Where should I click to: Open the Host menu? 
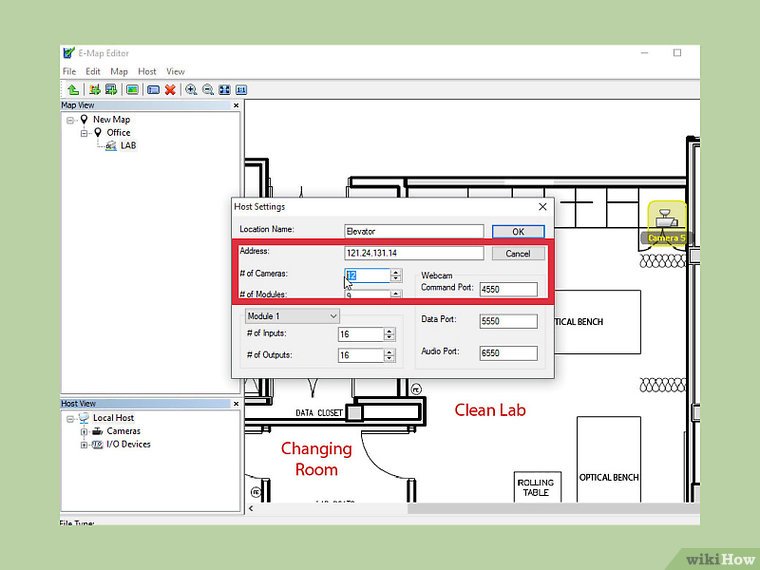click(147, 72)
